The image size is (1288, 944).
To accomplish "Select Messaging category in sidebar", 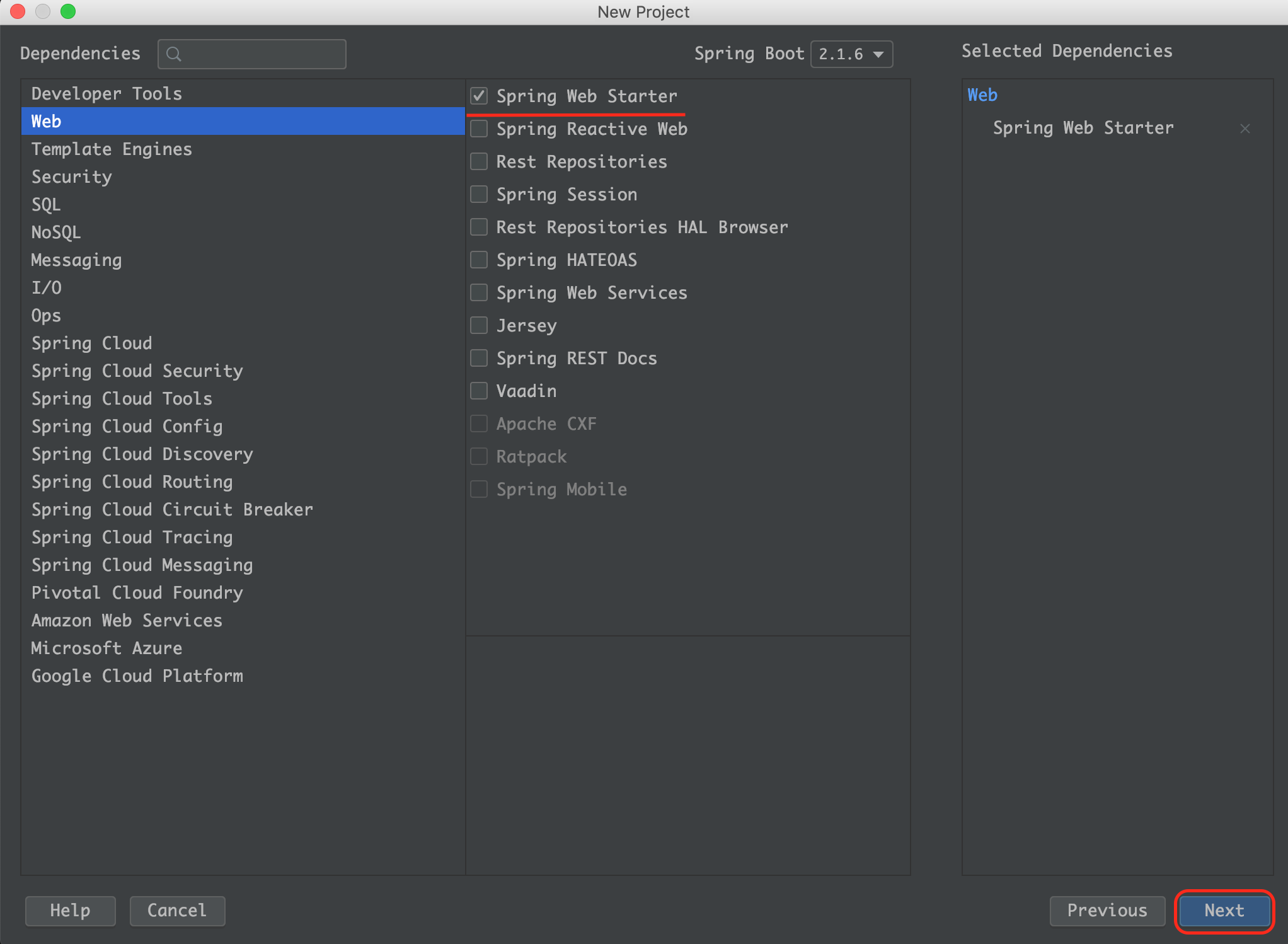I will click(75, 259).
